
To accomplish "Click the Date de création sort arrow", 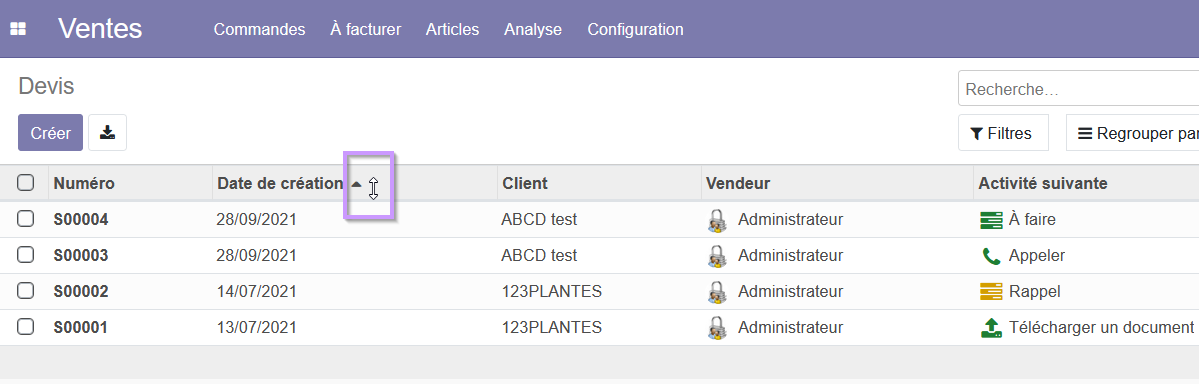I will click(x=356, y=184).
